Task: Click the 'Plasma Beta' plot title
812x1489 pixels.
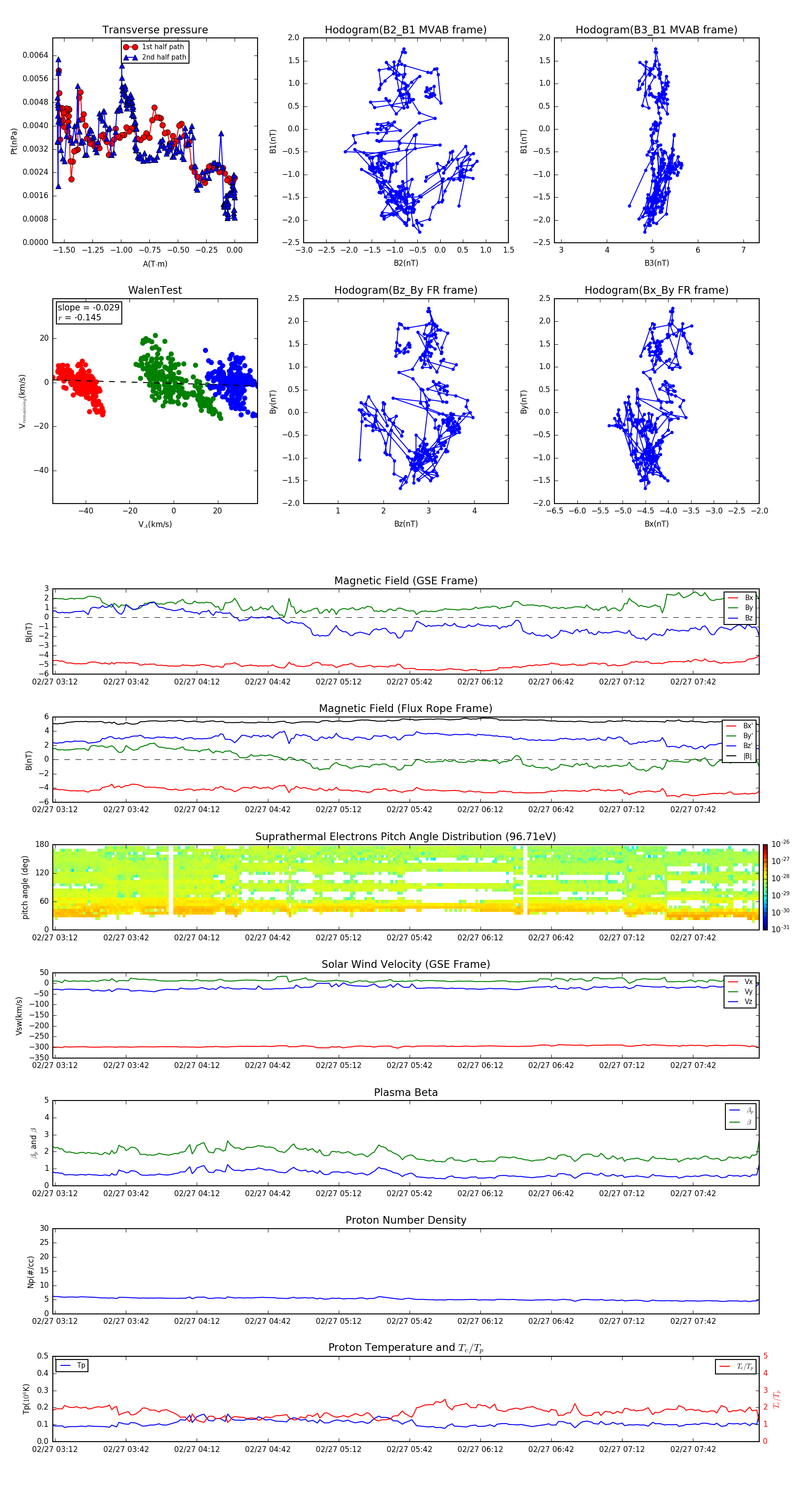Action: tap(406, 1093)
